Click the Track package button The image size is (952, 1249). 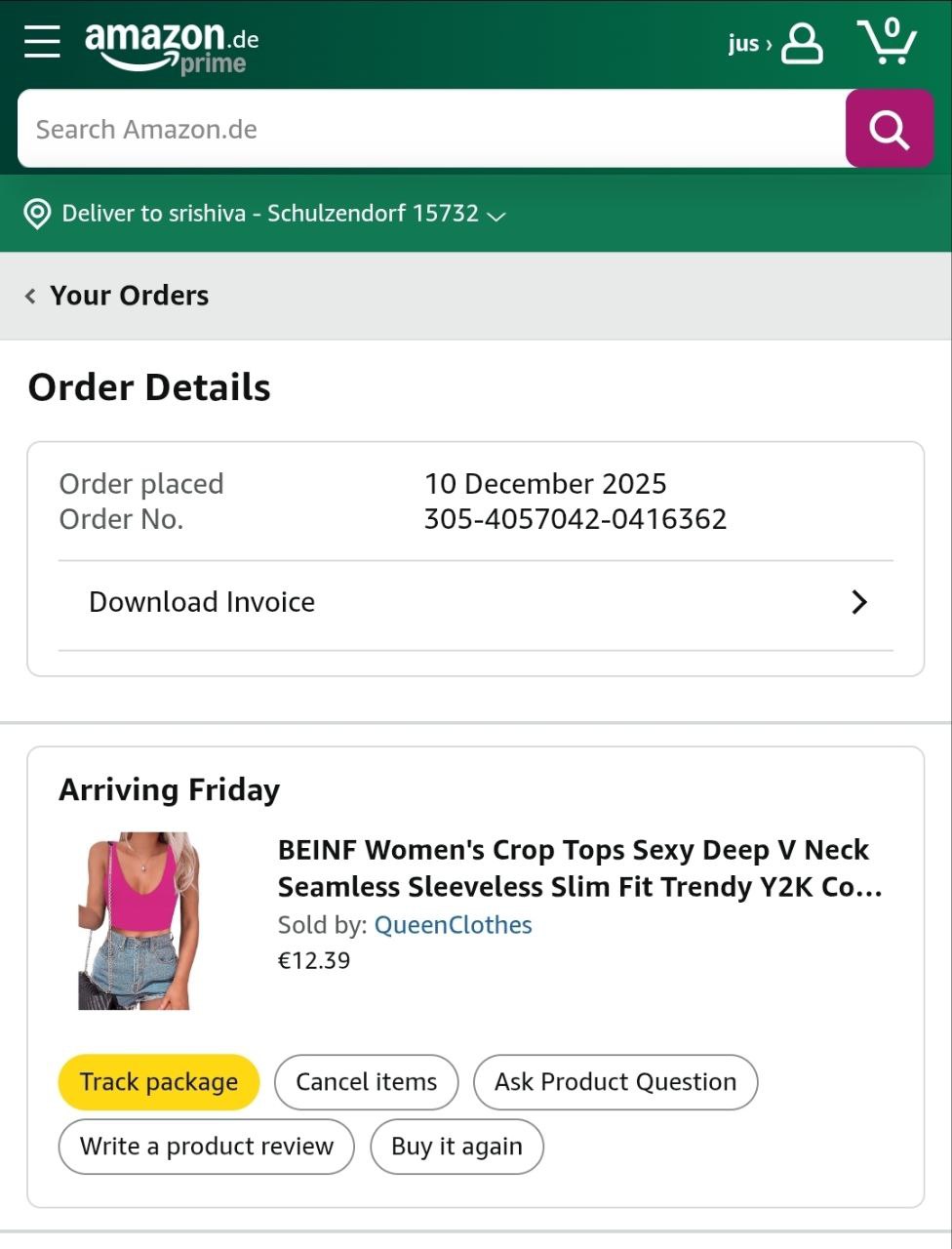[159, 1082]
